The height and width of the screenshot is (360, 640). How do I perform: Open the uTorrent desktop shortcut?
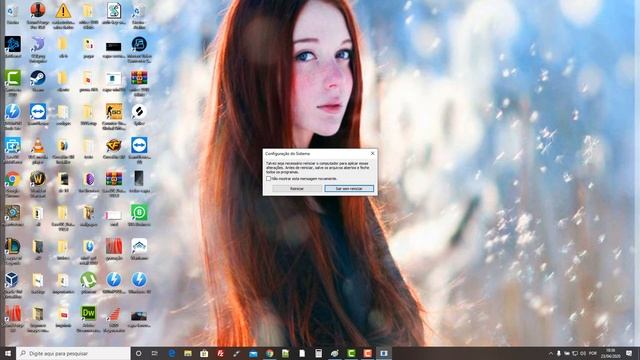click(89, 280)
